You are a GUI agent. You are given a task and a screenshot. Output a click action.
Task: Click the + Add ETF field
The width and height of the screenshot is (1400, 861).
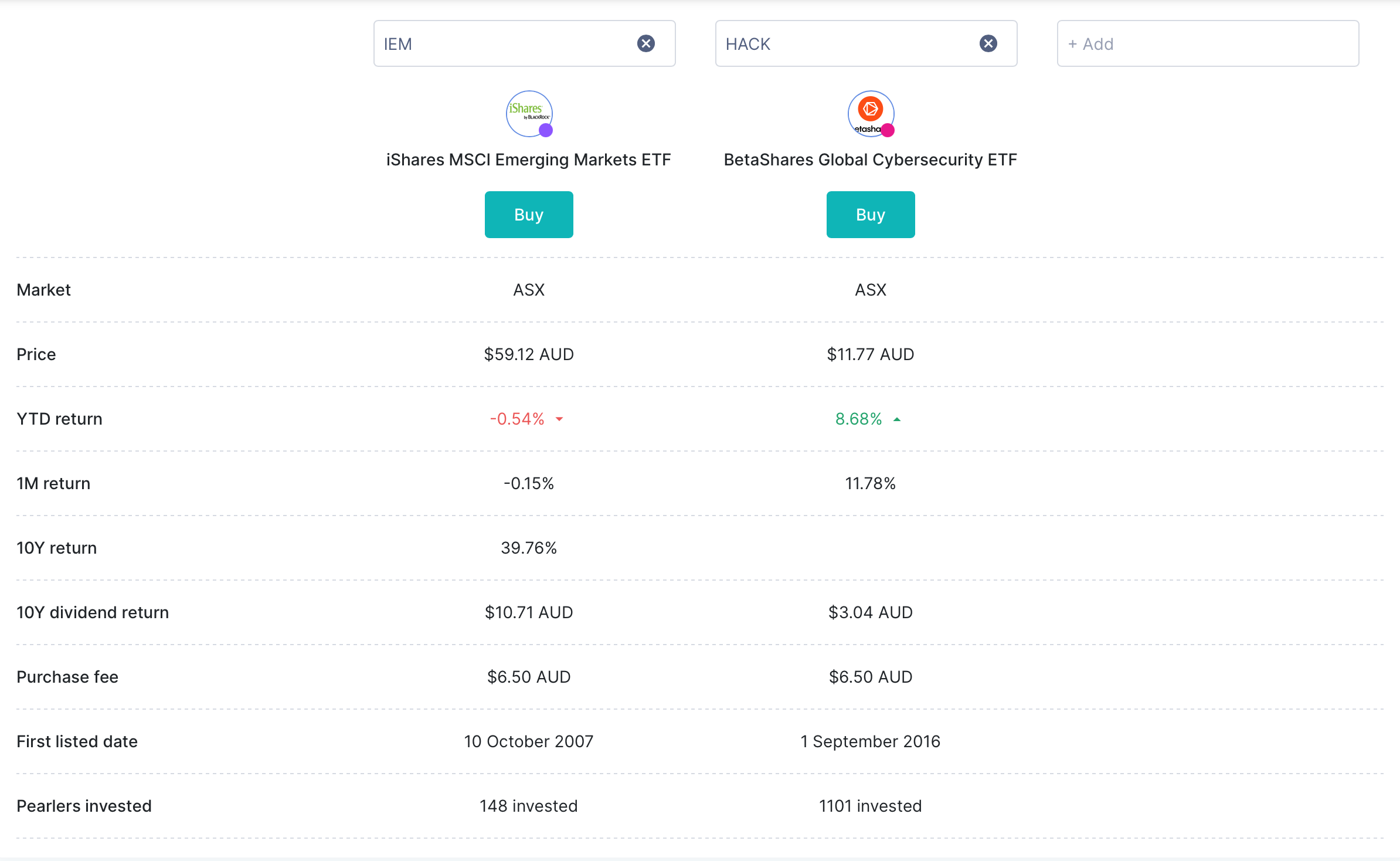[1208, 43]
